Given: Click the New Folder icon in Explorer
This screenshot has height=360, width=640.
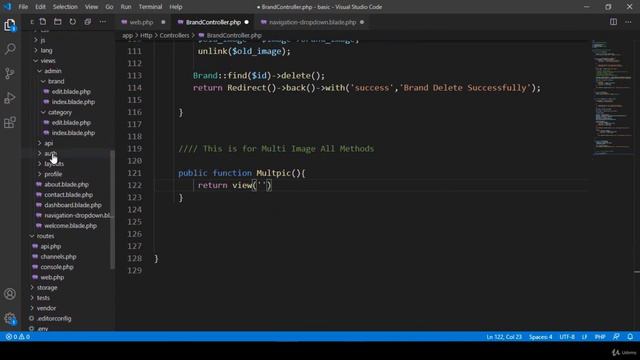Looking at the screenshot, I should click(x=58, y=22).
